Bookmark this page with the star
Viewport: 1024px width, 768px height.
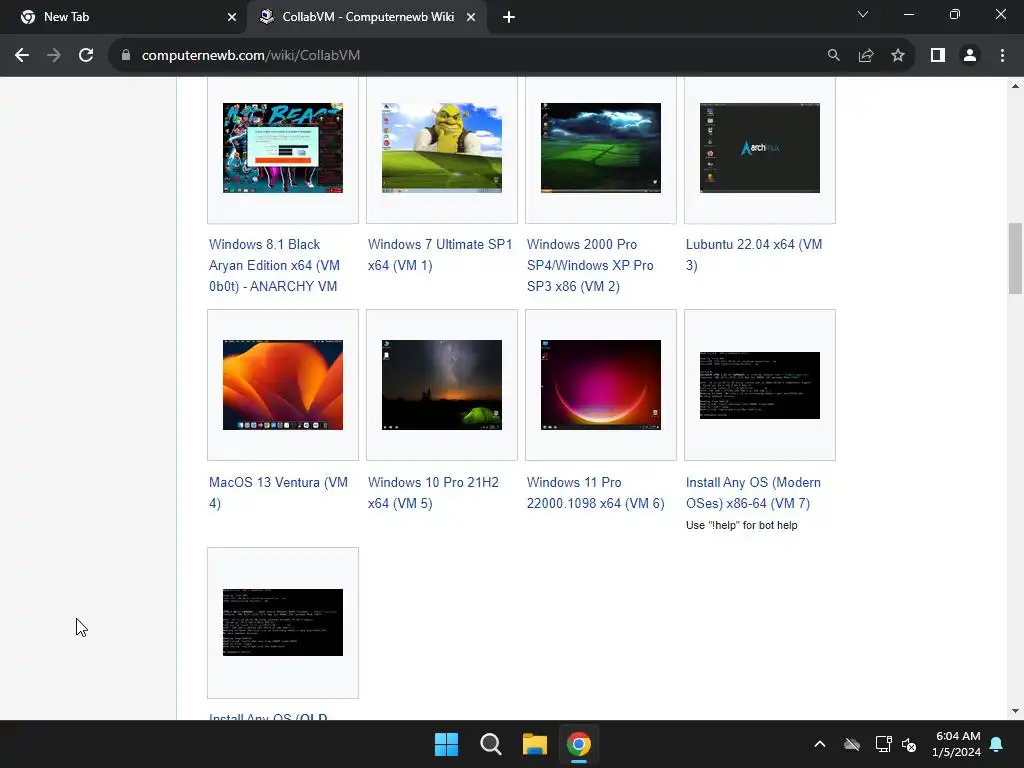click(x=898, y=56)
